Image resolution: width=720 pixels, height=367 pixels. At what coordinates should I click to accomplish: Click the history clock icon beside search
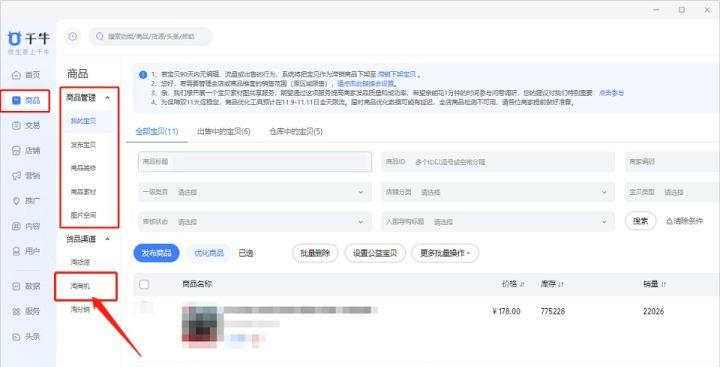point(73,36)
